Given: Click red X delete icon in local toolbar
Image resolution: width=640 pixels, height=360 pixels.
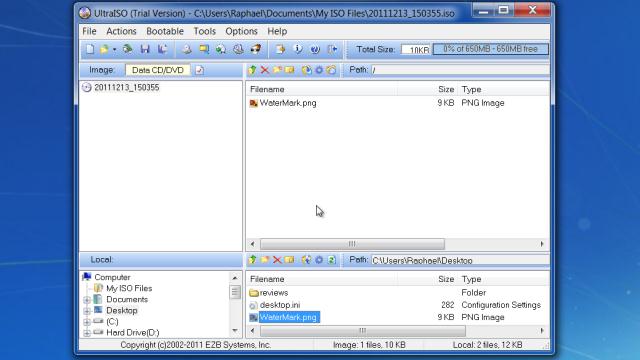Looking at the screenshot, I should [x=277, y=260].
